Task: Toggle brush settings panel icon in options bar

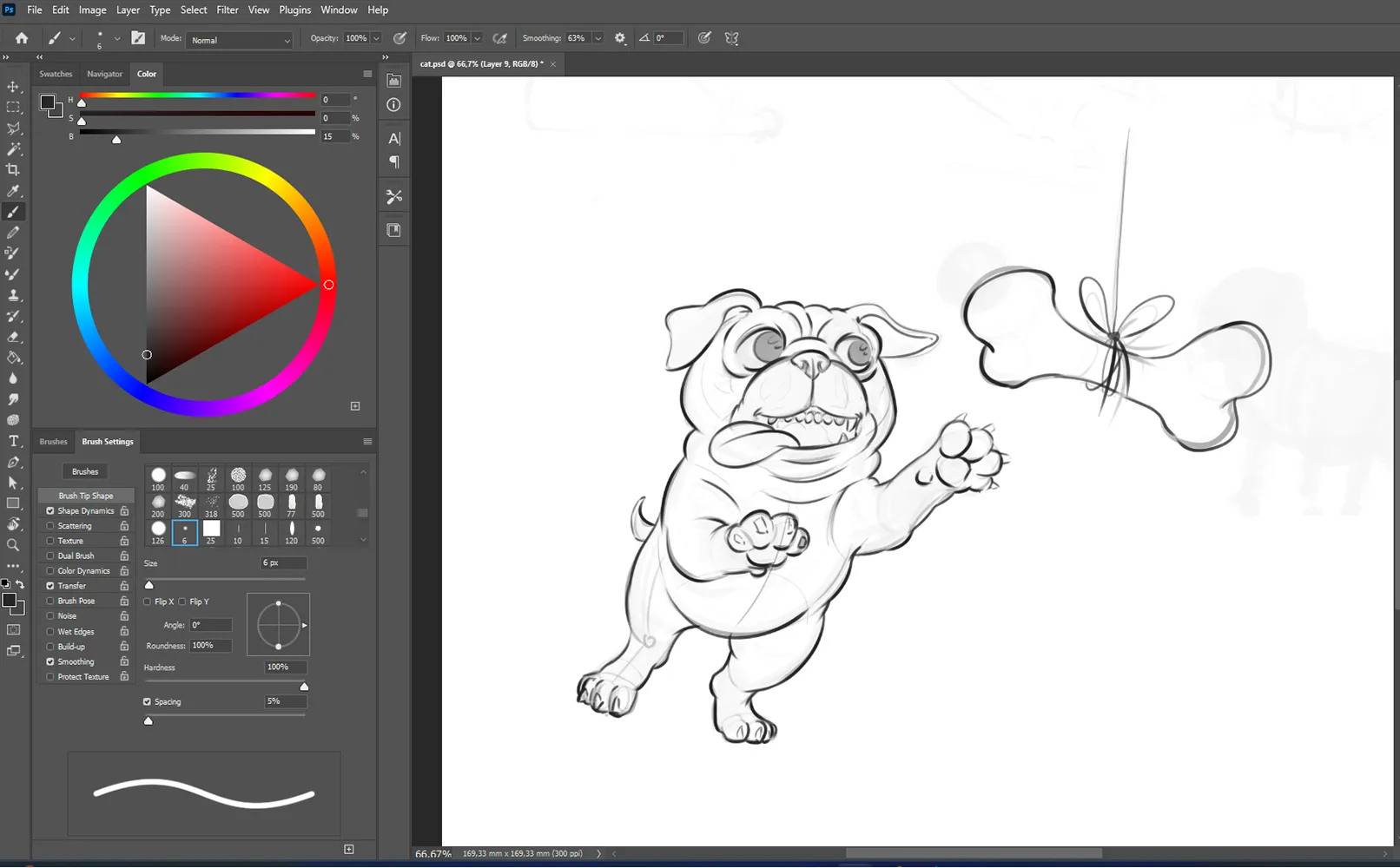Action: [x=138, y=38]
